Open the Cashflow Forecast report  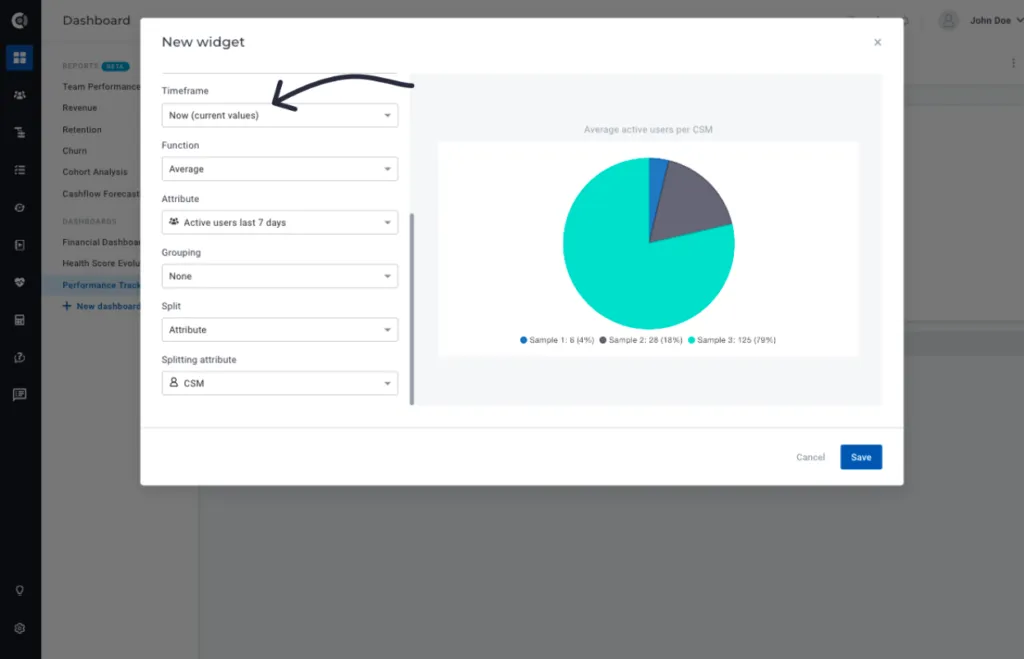pos(101,194)
